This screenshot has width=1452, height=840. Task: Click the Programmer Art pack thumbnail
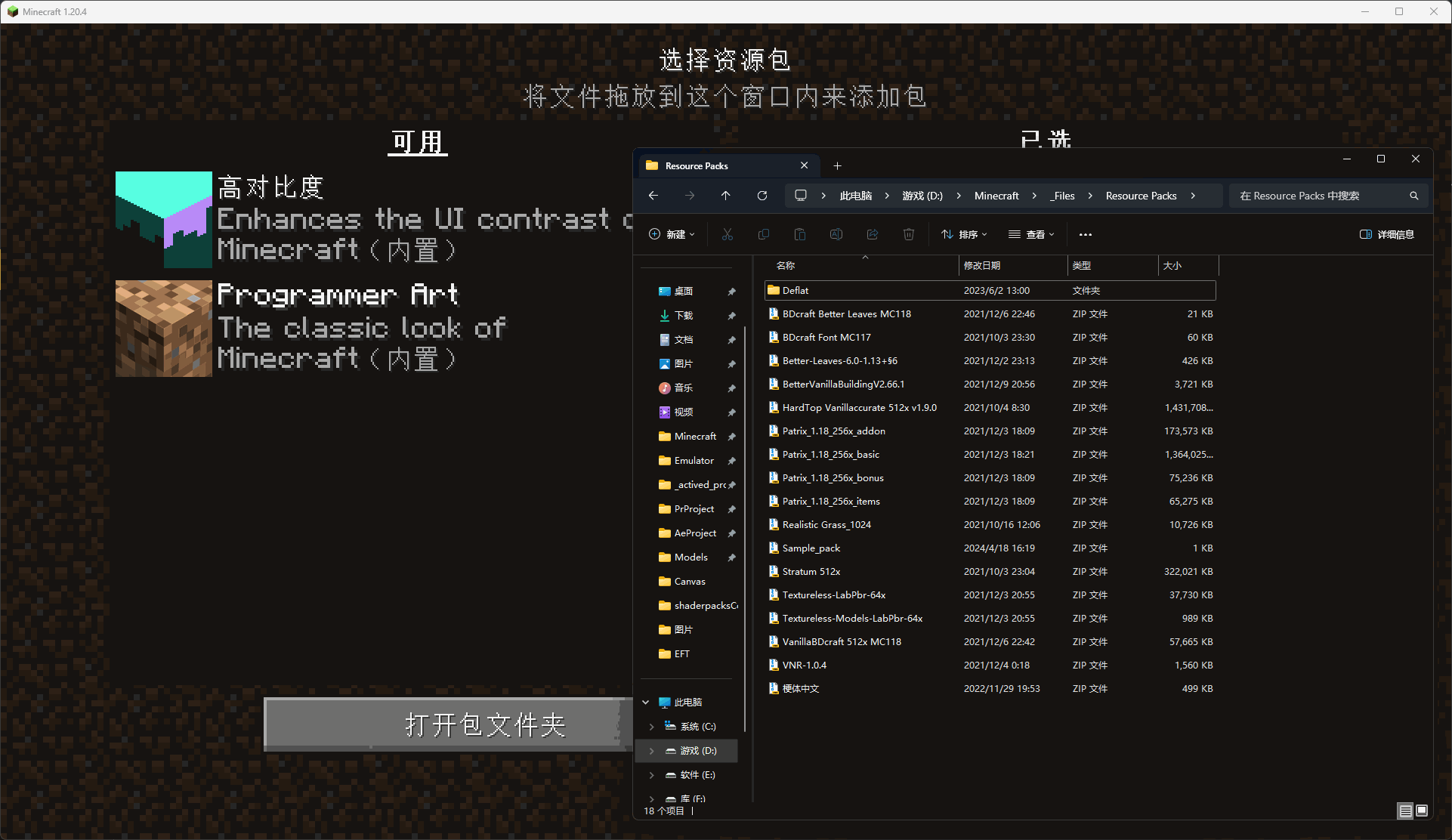(x=163, y=328)
